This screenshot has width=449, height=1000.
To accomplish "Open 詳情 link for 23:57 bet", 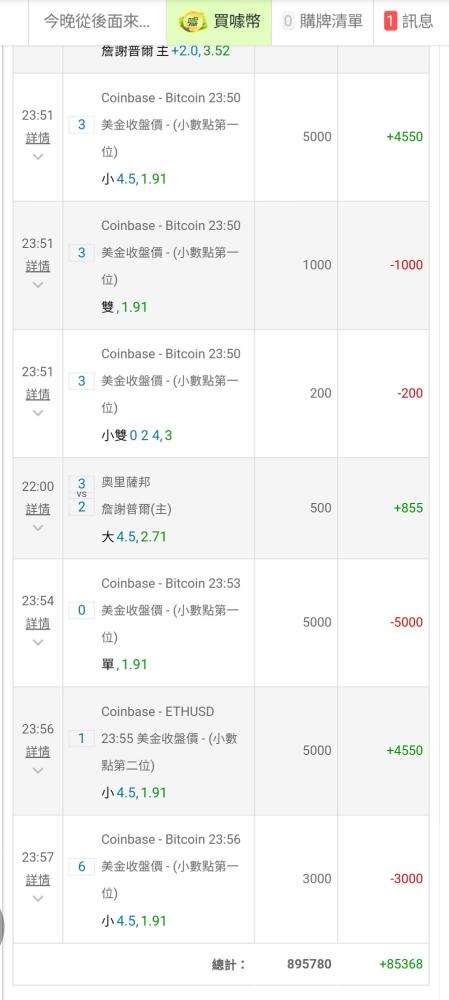I will (x=38, y=879).
